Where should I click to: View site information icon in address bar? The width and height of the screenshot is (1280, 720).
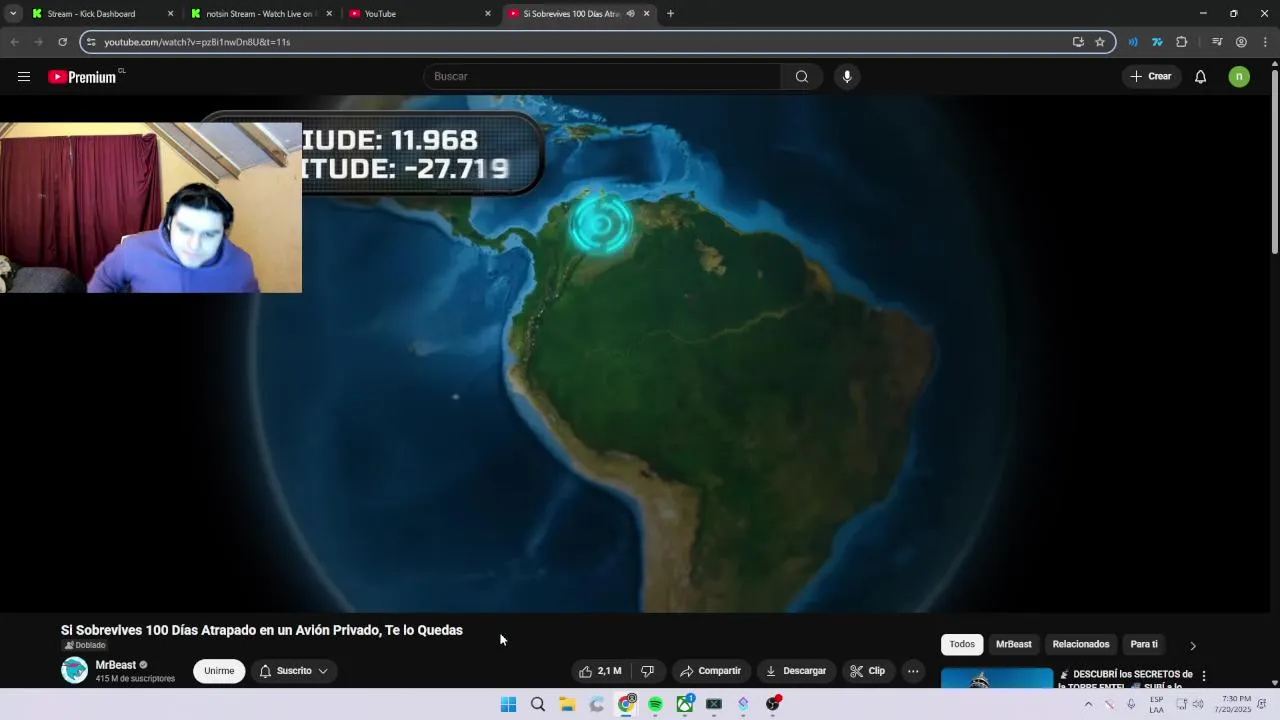(x=91, y=42)
